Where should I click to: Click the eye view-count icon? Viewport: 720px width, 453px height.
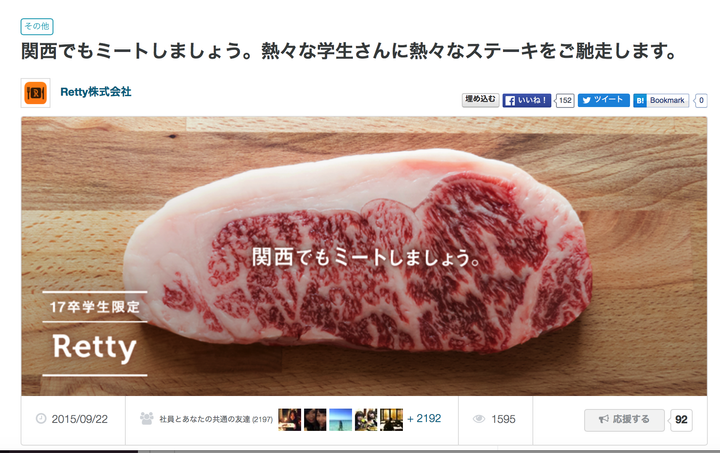tap(479, 419)
